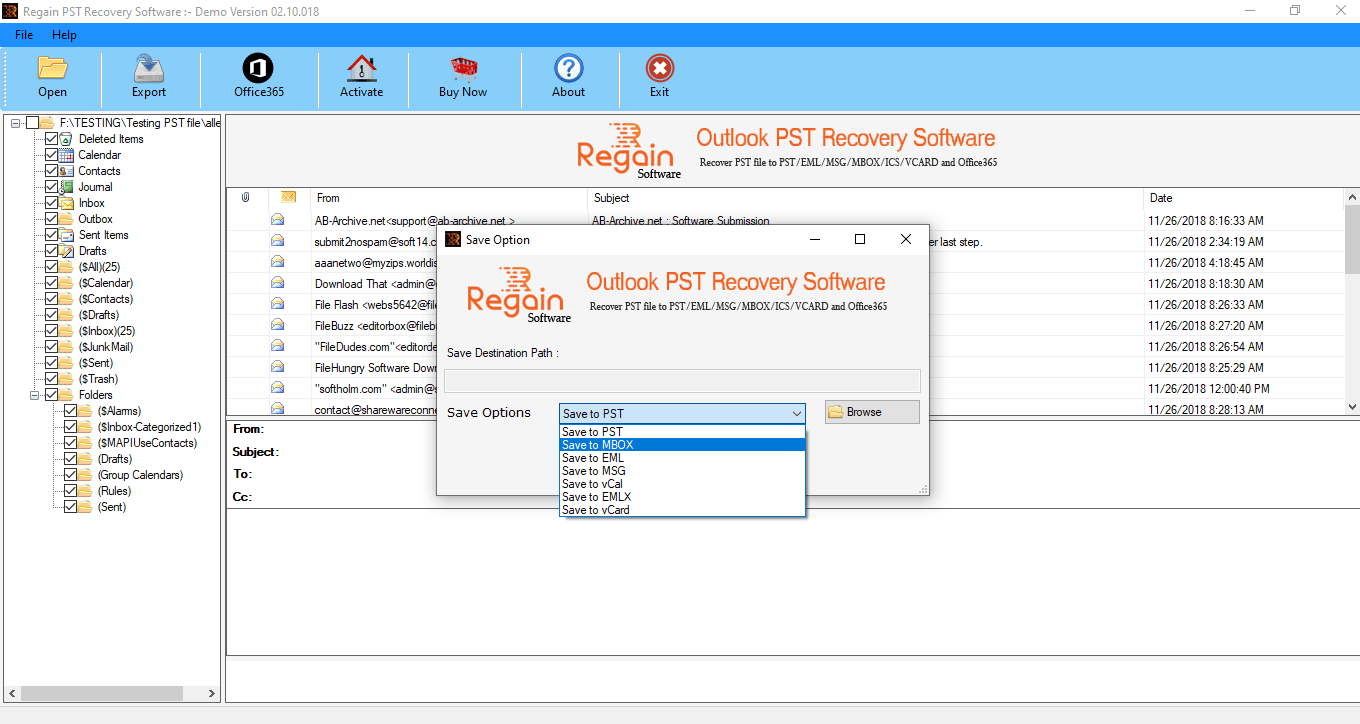
Task: Toggle the ($Alarms) checkbox
Action: (70, 411)
